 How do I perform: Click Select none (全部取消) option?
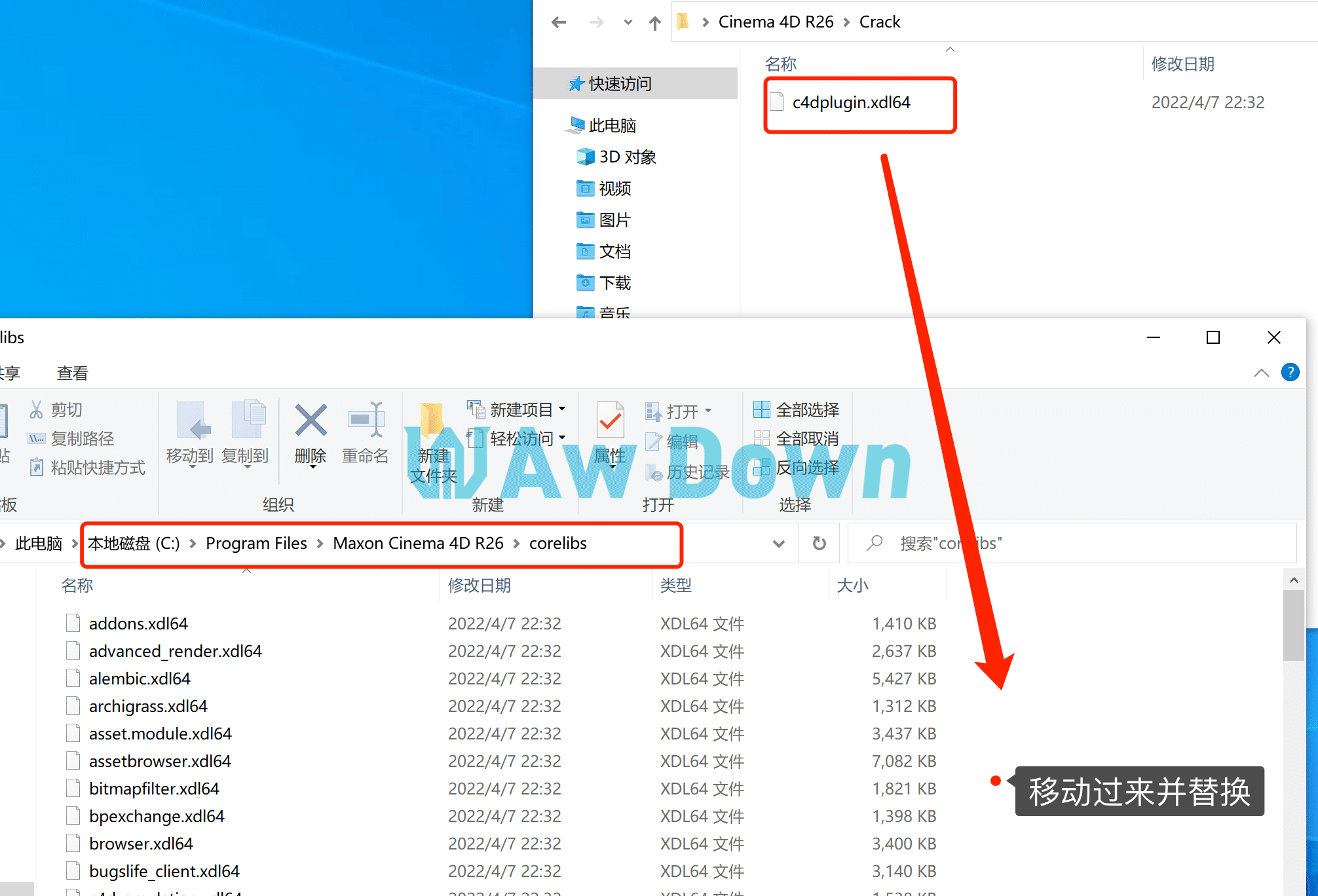click(x=797, y=439)
